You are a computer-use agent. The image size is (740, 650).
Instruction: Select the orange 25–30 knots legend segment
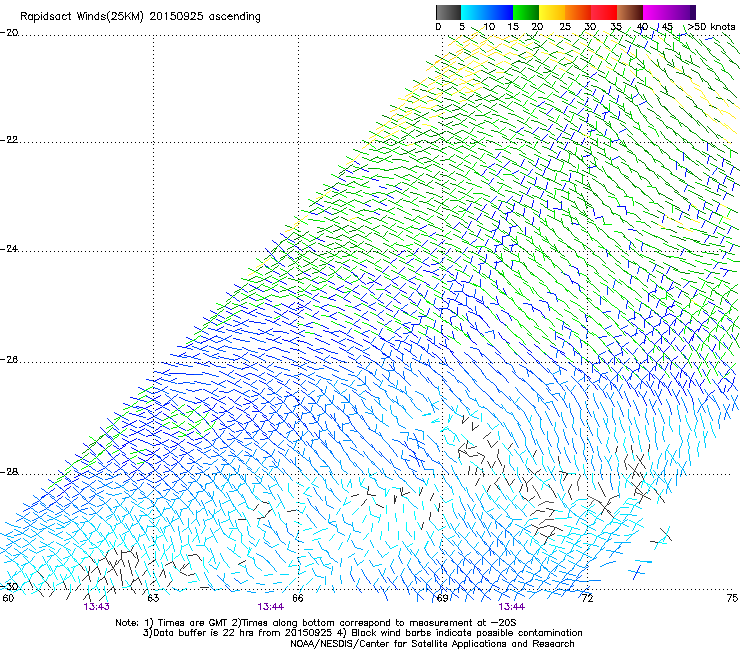tap(578, 12)
